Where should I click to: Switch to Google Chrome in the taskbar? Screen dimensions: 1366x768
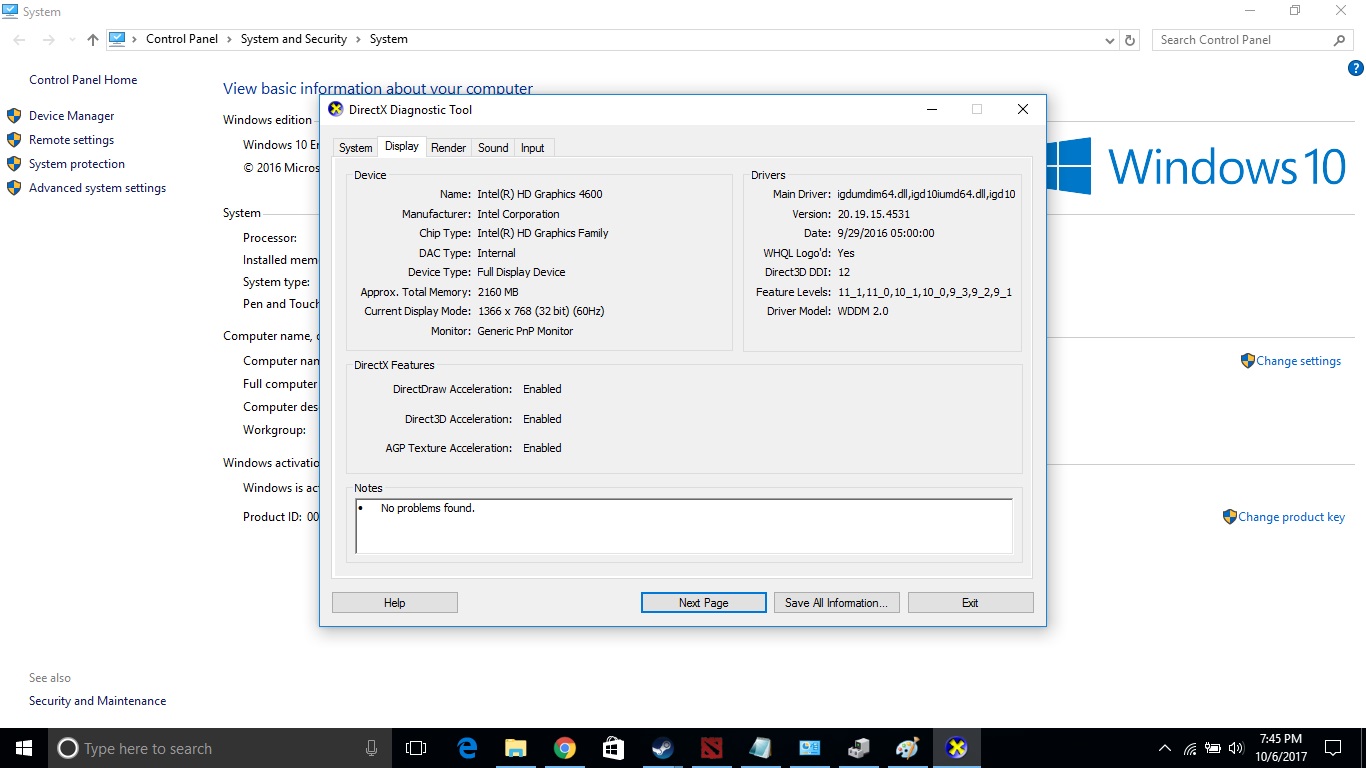tap(565, 748)
